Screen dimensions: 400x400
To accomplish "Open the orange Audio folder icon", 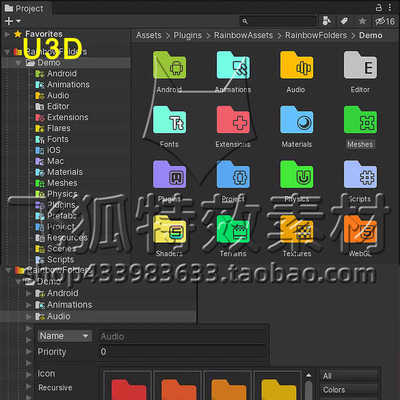I will click(x=297, y=65).
